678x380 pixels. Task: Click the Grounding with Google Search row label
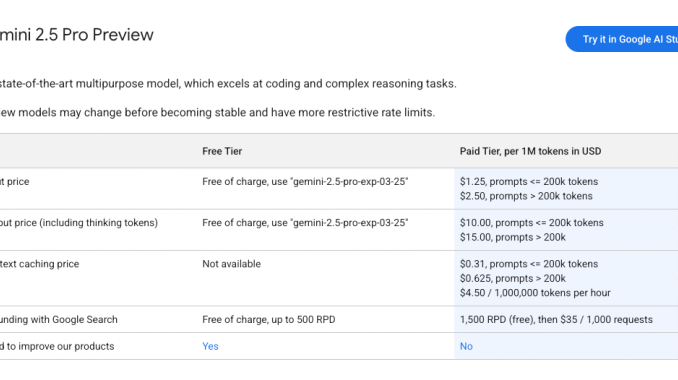tap(59, 319)
